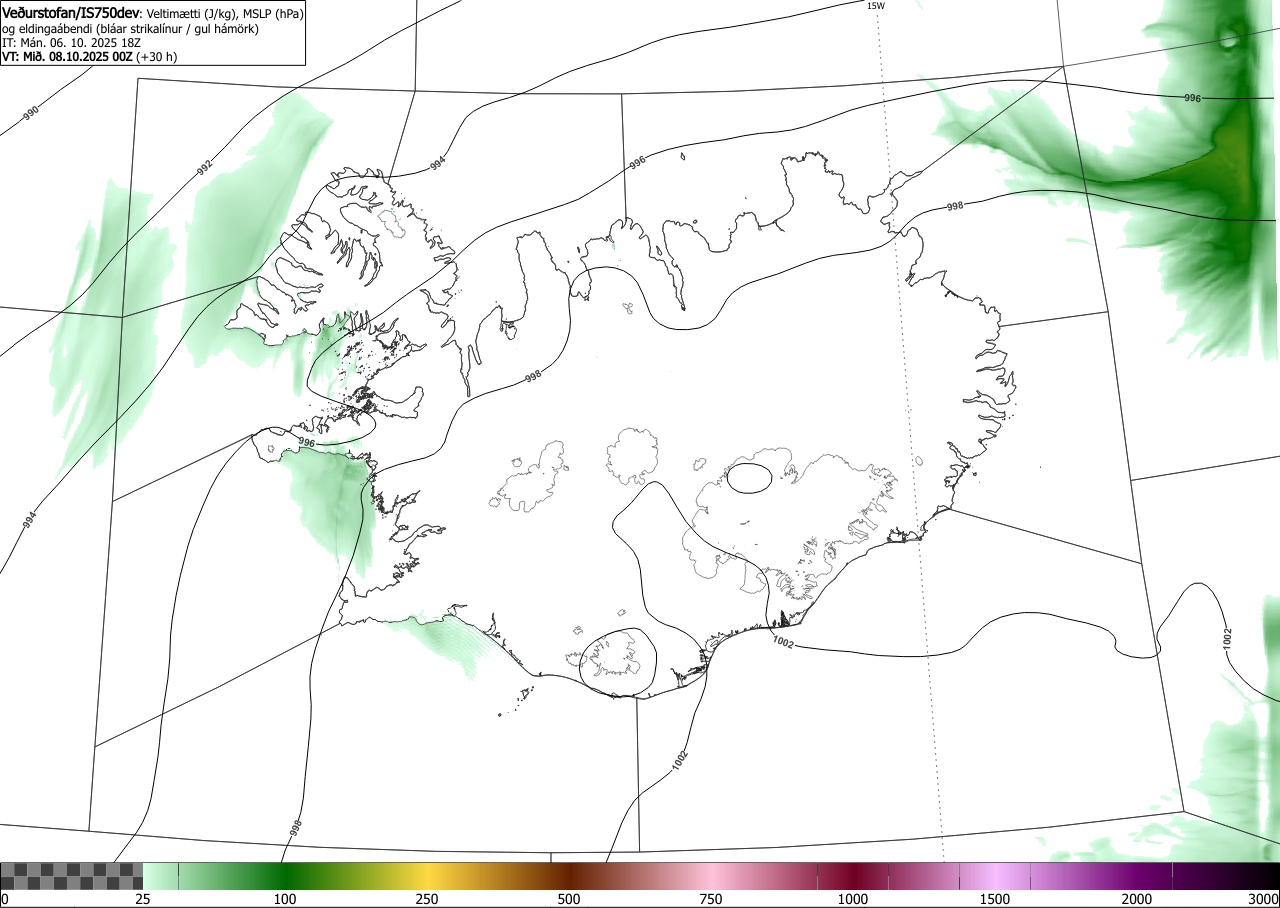Click the colorbar label 750
The height and width of the screenshot is (908, 1280).
pos(711,899)
